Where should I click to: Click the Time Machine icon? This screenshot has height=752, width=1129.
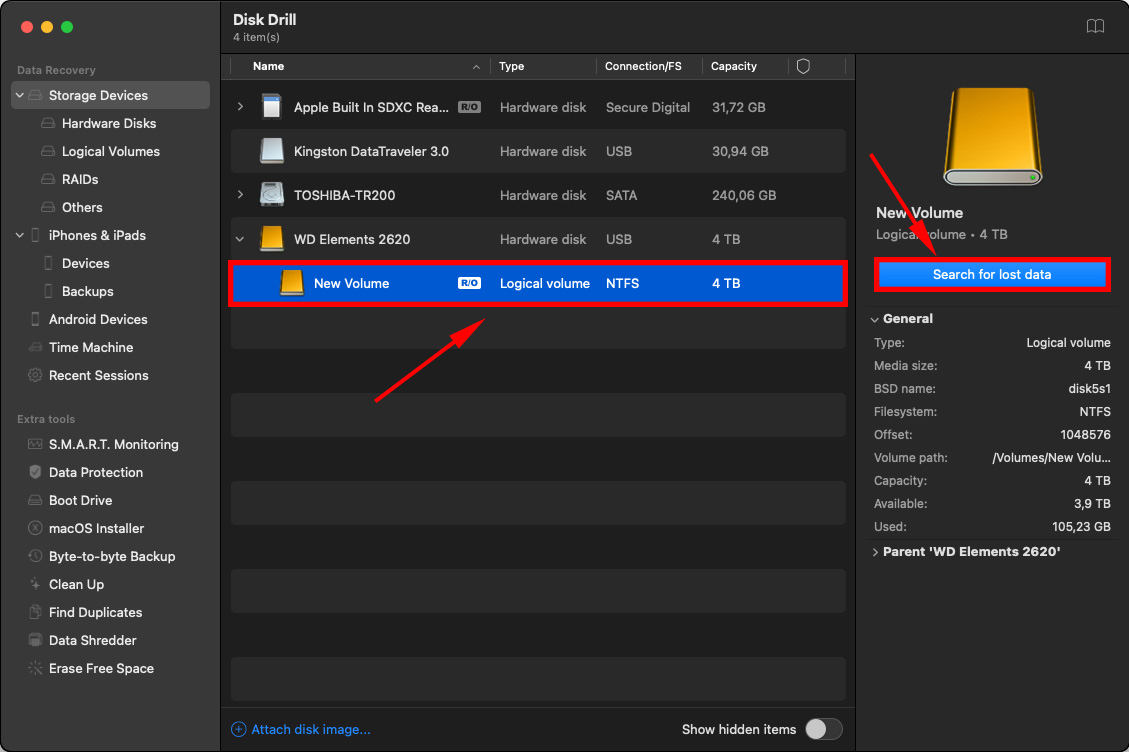point(35,347)
